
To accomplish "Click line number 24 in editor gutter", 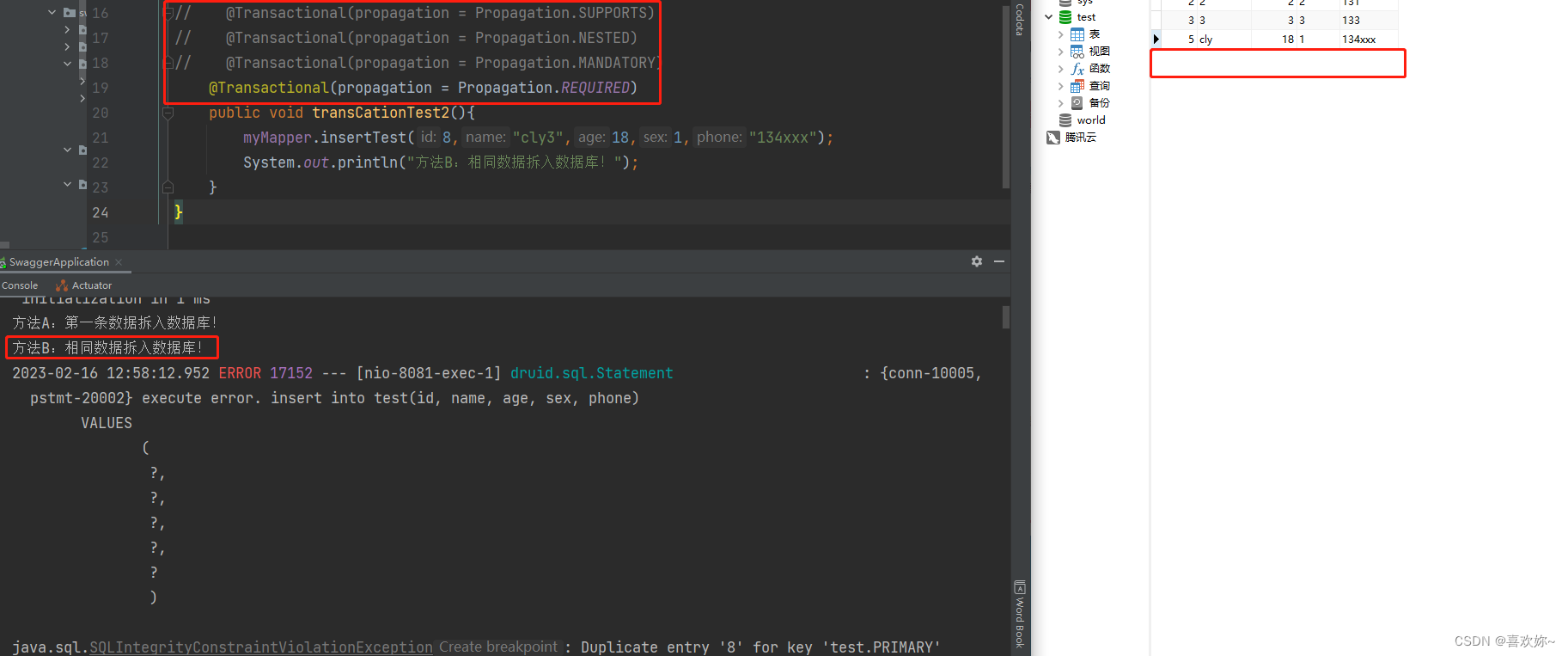I will pos(101,212).
